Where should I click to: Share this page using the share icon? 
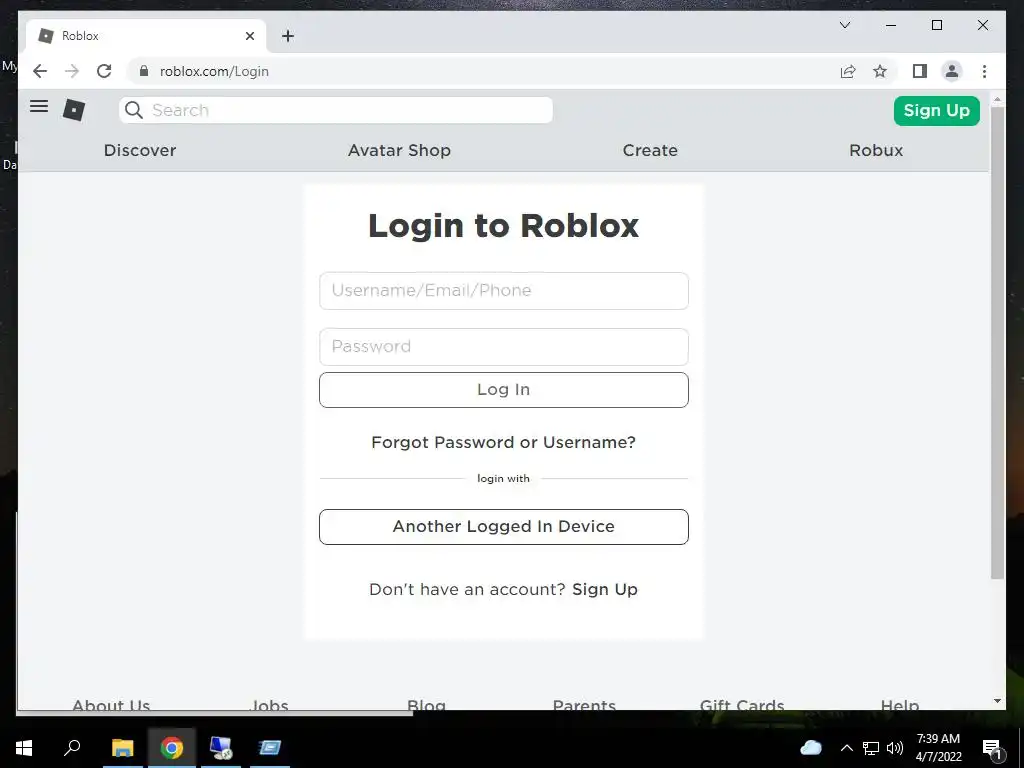click(848, 71)
